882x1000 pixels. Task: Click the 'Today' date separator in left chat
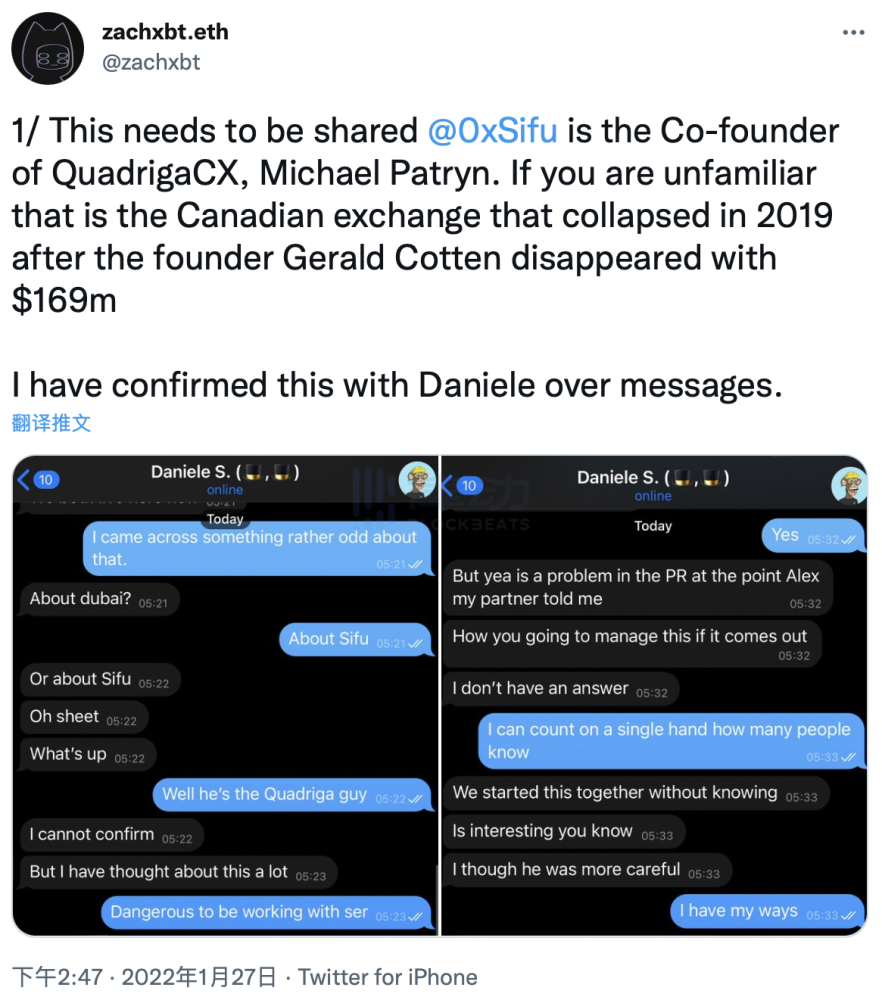click(x=225, y=519)
